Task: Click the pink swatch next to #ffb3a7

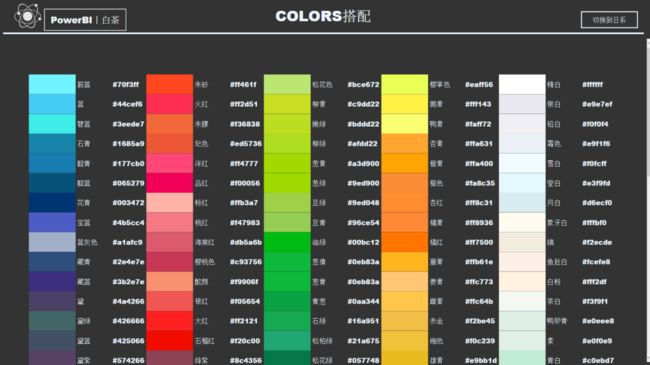Action: 170,202
